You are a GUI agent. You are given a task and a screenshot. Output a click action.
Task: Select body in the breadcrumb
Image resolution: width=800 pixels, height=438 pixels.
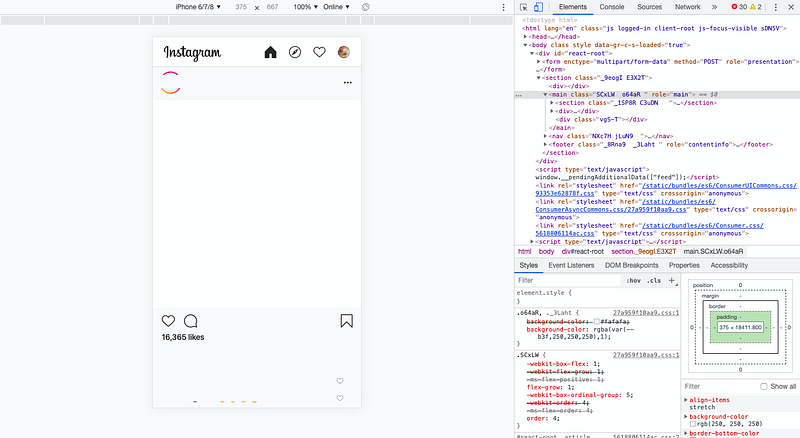click(546, 252)
